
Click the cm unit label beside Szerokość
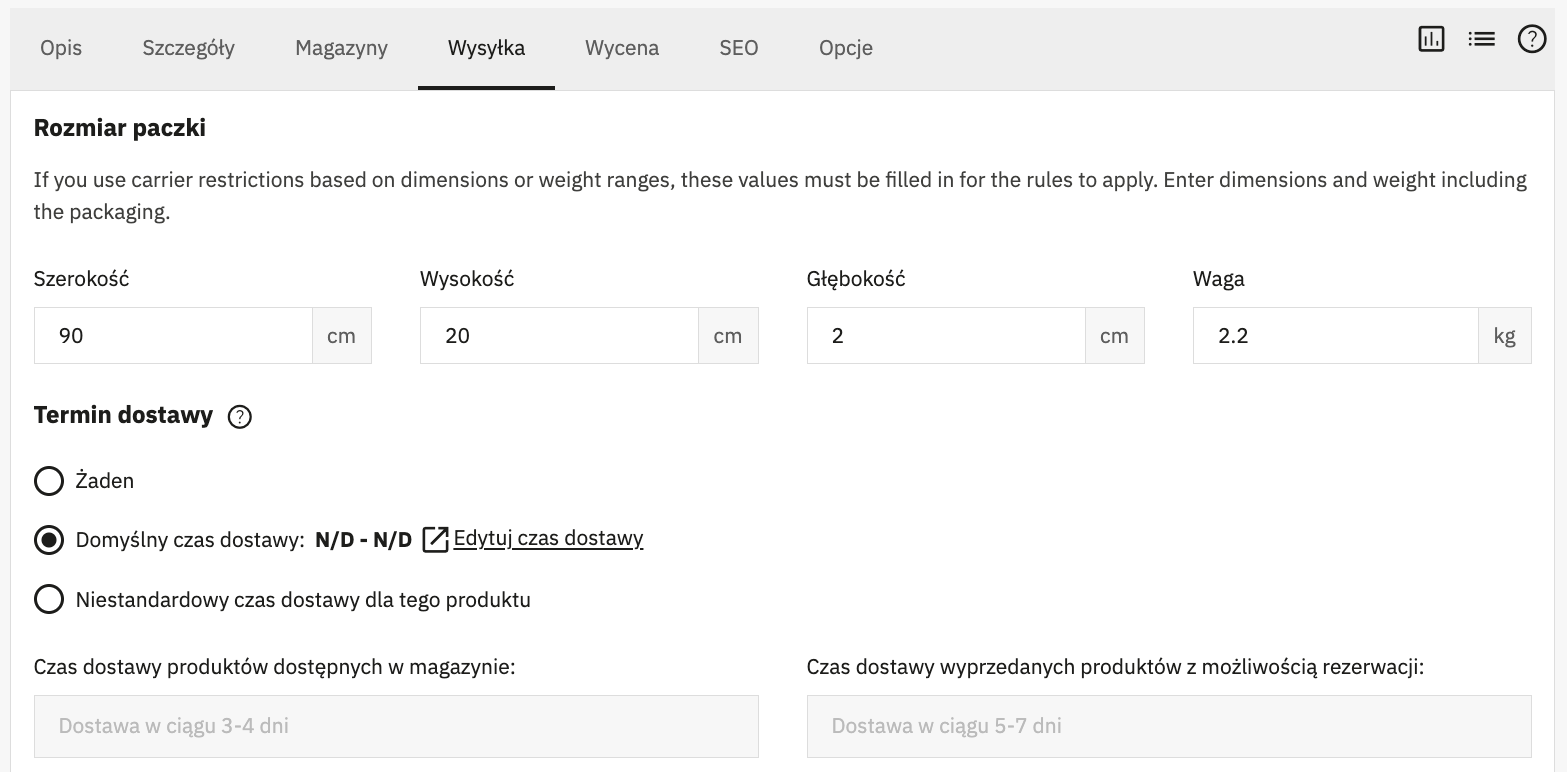tap(342, 336)
